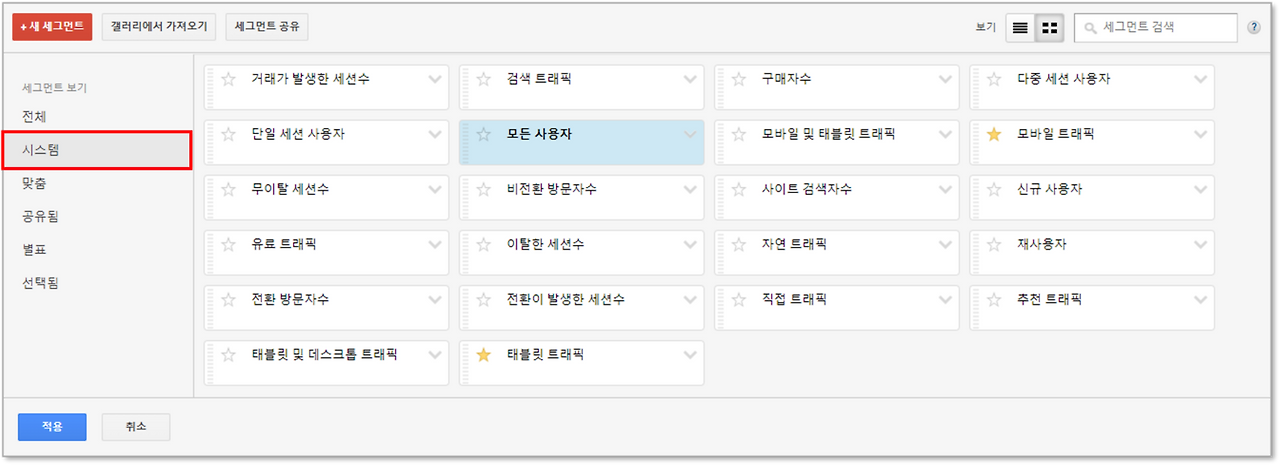Select the 자연 트래픽 segment card

pos(836,252)
